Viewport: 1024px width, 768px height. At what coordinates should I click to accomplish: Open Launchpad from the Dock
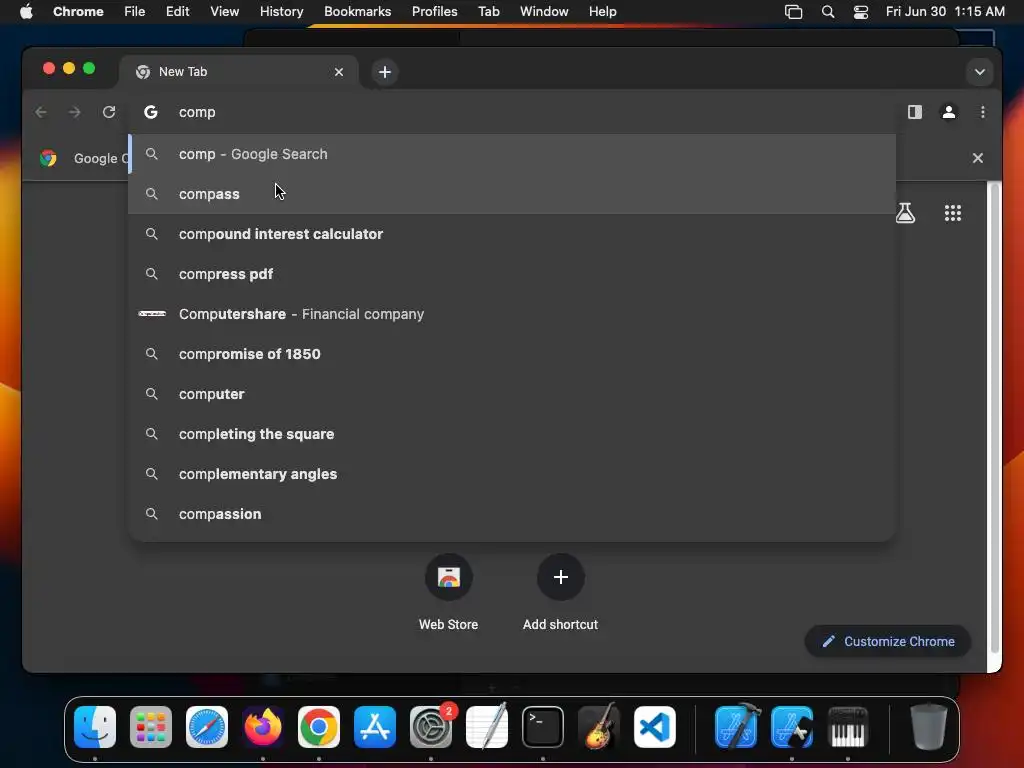[x=151, y=727]
